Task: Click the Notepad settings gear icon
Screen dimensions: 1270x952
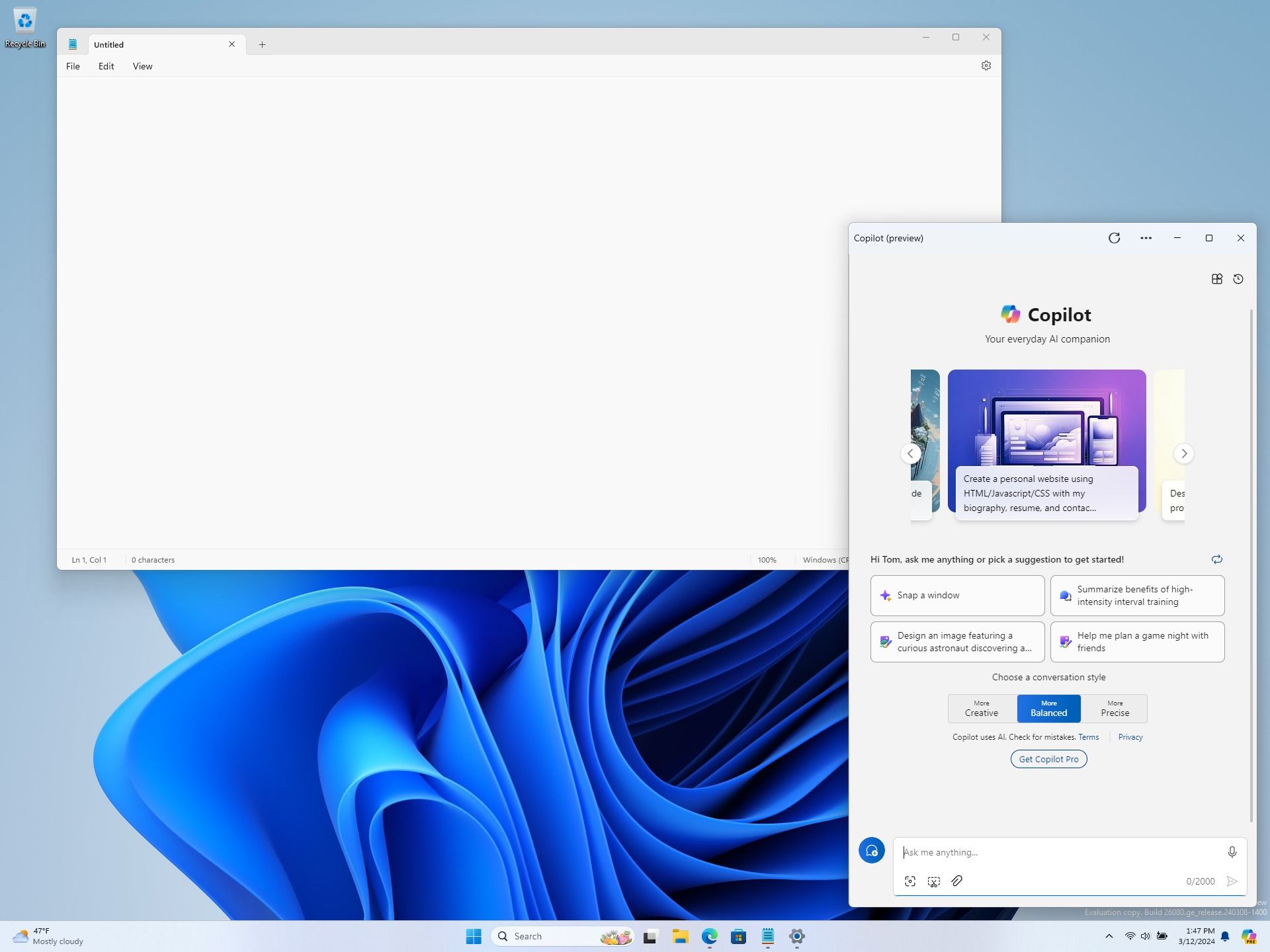Action: pyautogui.click(x=986, y=65)
